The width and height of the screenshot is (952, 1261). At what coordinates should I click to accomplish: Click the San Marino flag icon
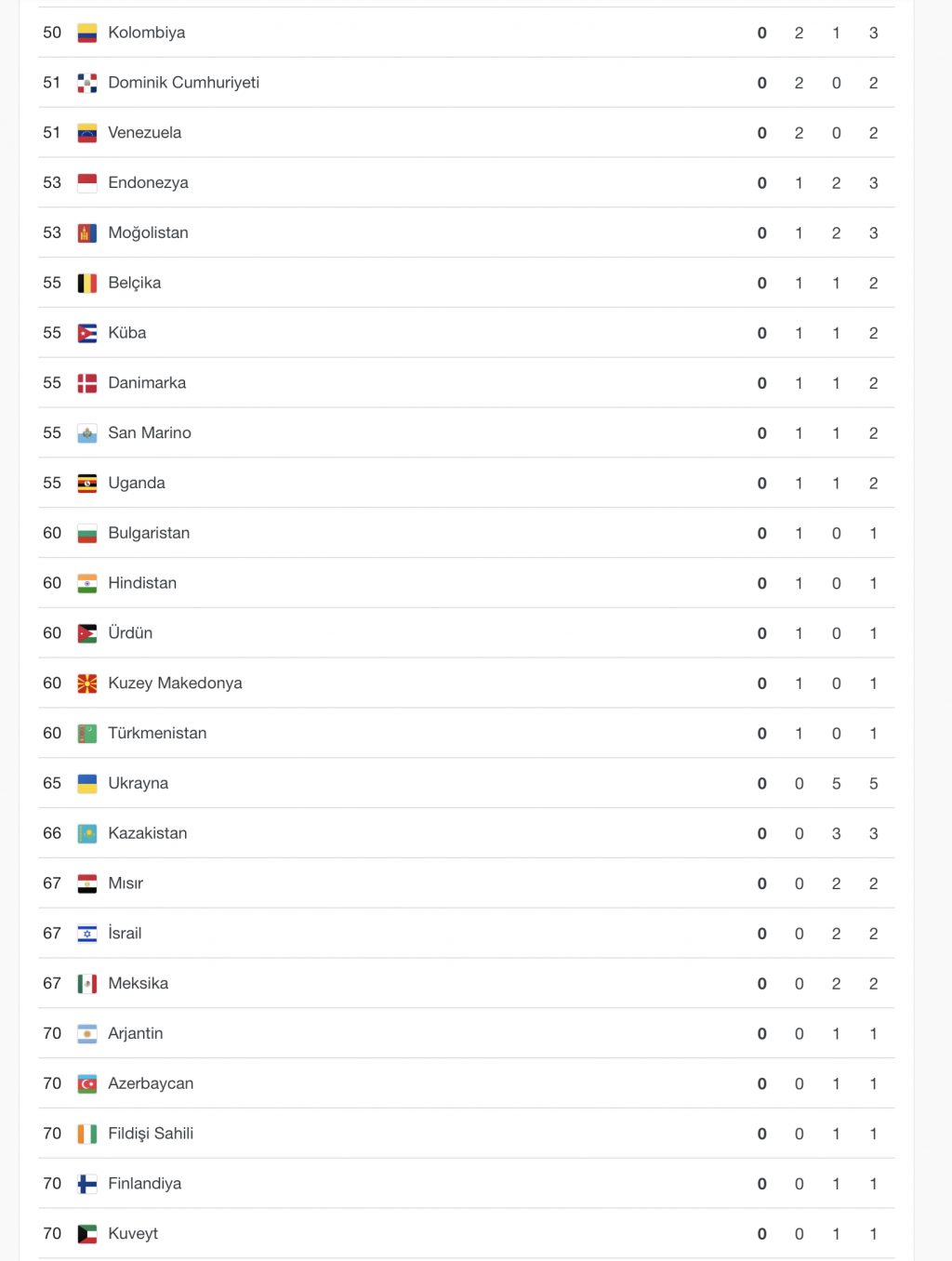(x=87, y=433)
